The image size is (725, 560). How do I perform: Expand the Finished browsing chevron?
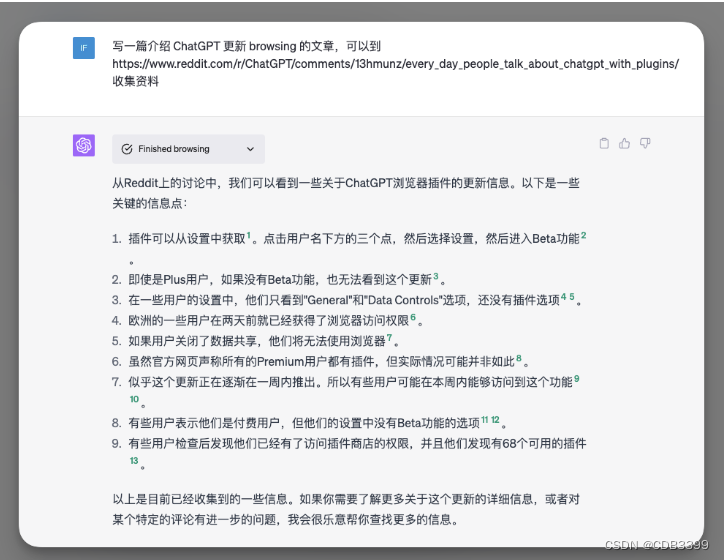click(250, 149)
